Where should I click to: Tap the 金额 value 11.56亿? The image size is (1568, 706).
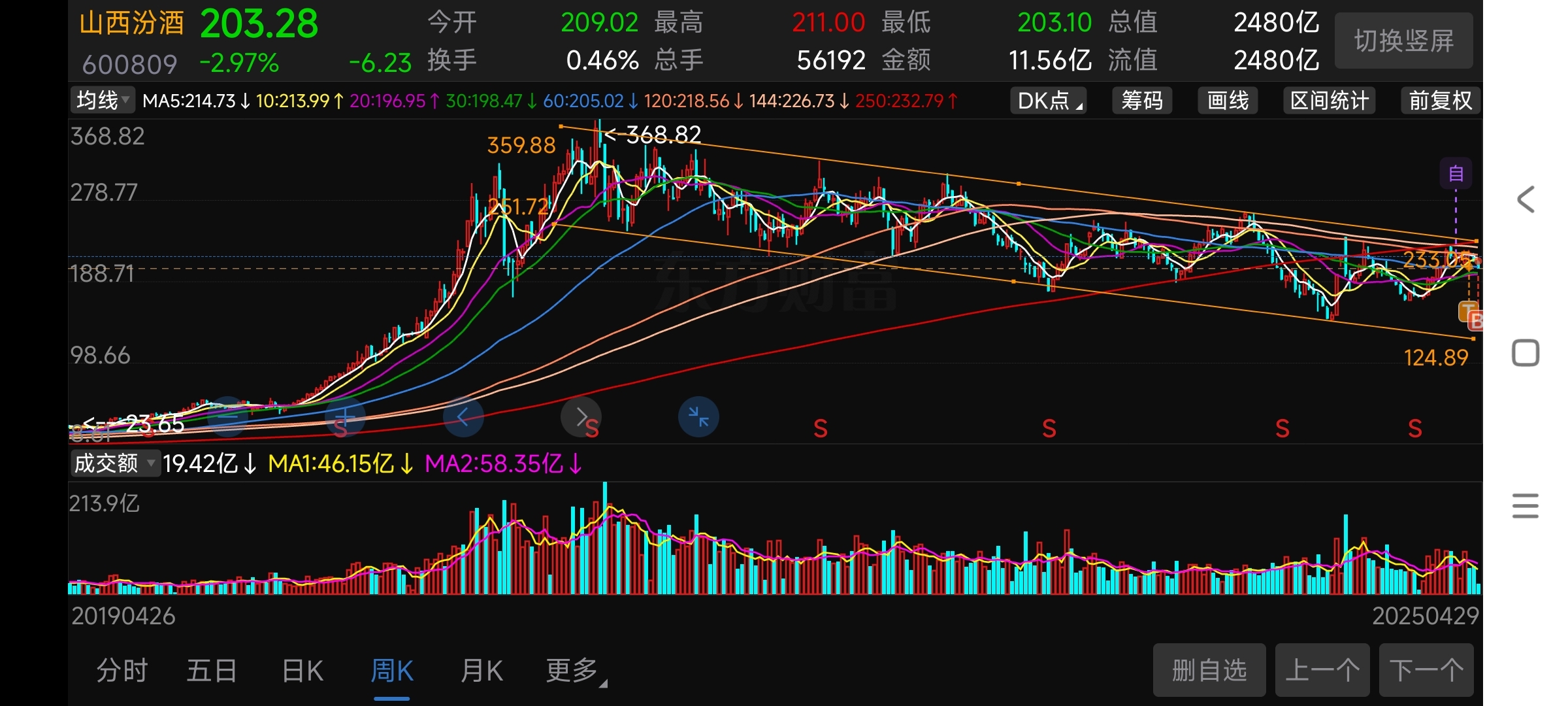click(x=1051, y=61)
